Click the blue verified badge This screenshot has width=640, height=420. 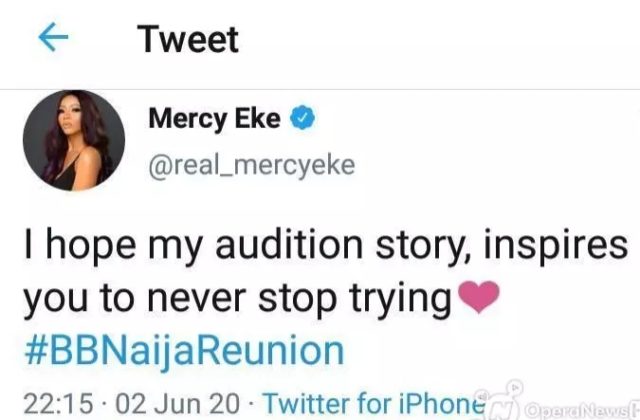[303, 121]
